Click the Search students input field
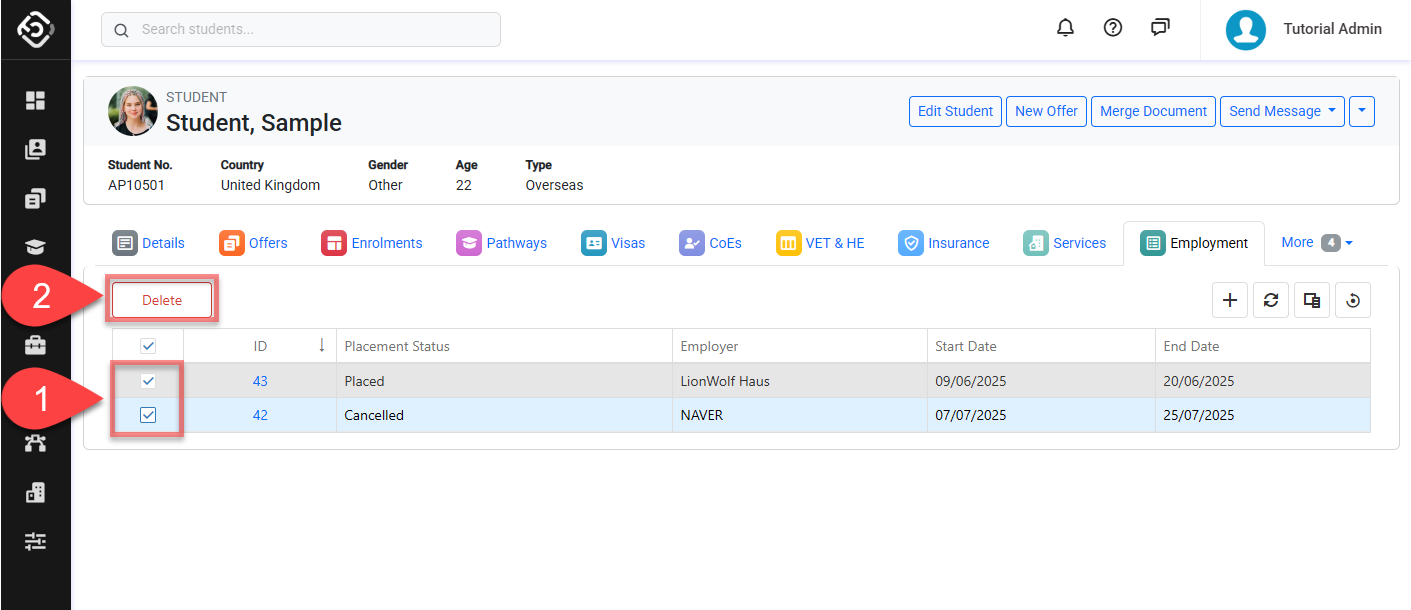1411x610 pixels. pos(300,30)
